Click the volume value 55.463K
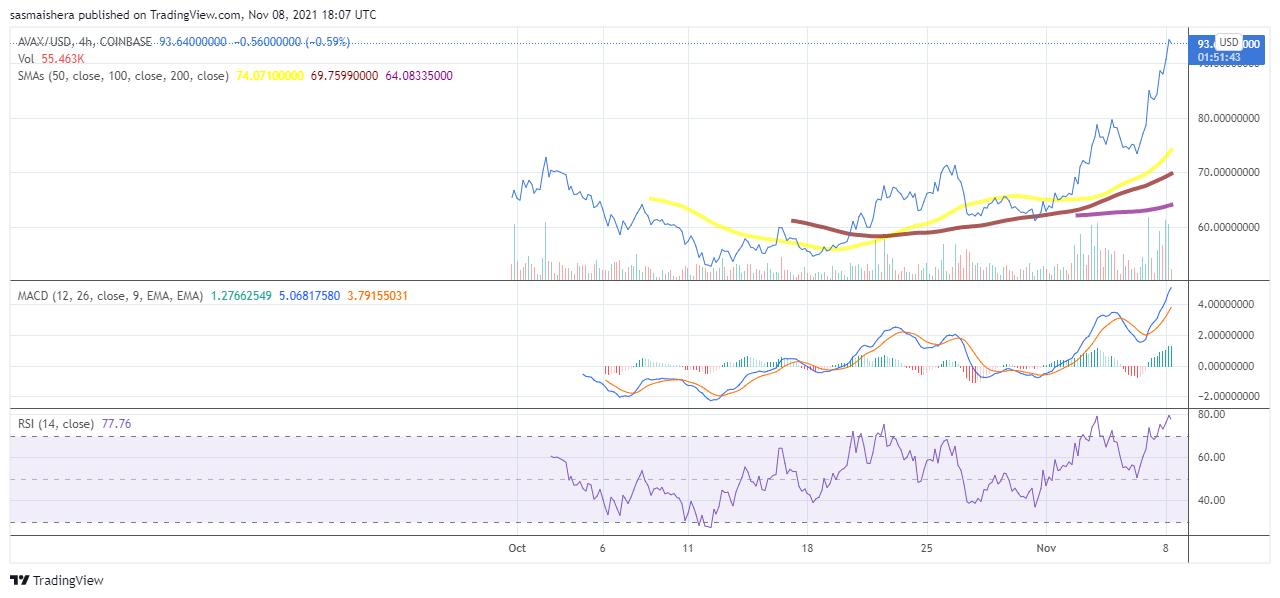Screen dimensions: 1280x598 coord(62,59)
